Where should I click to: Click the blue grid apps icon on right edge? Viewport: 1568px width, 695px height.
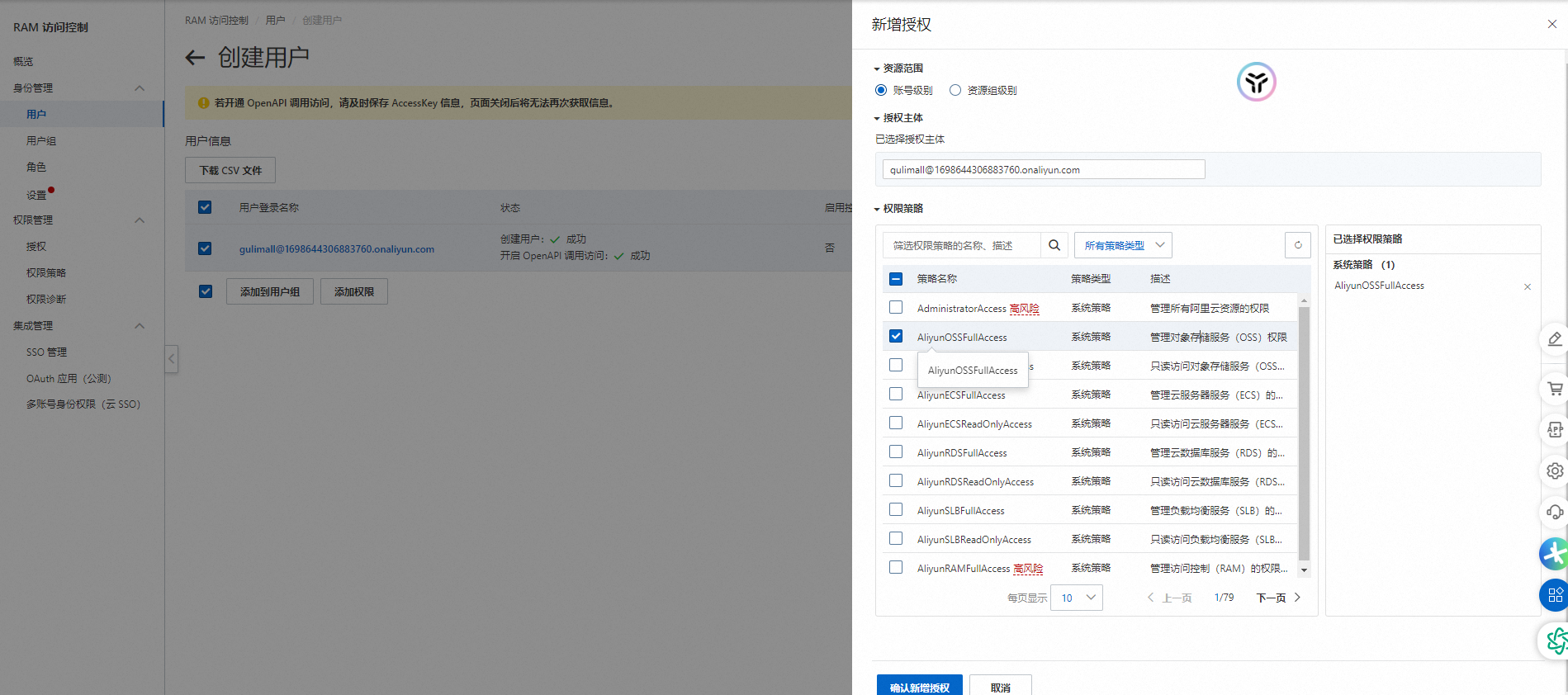[x=1555, y=594]
